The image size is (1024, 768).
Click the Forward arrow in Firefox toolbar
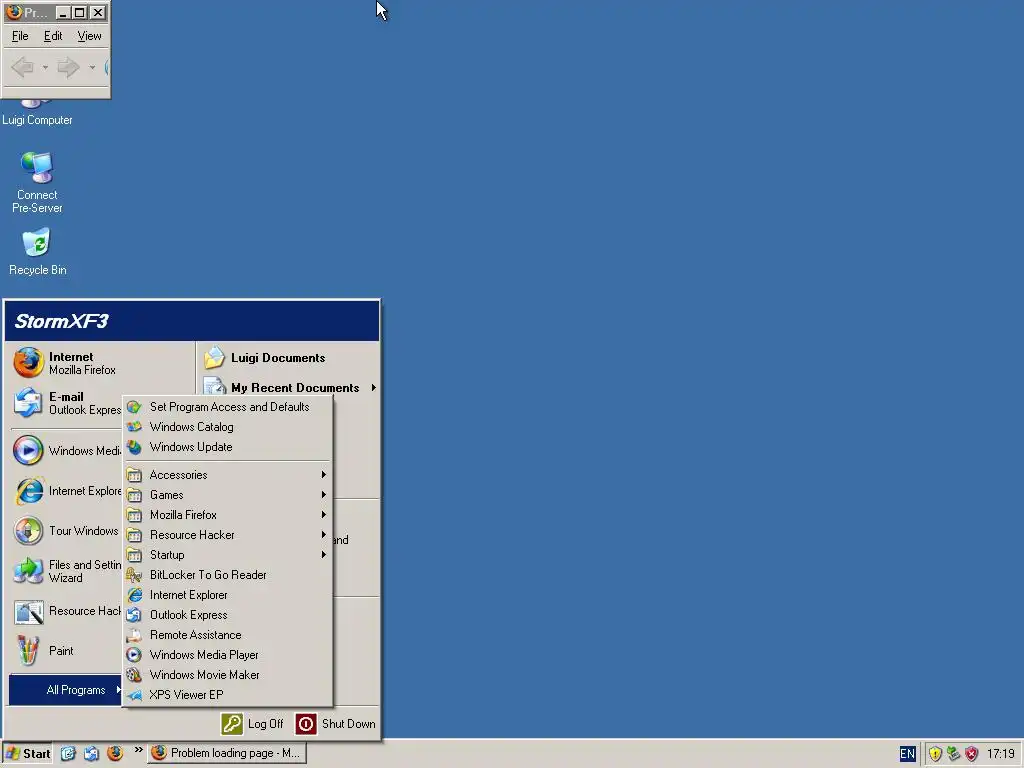69,67
